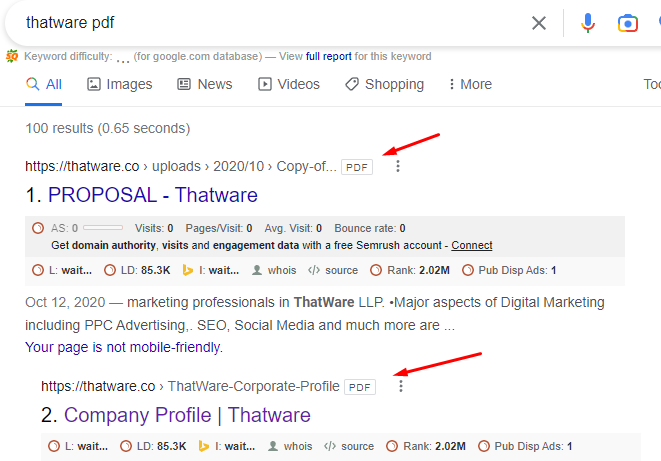The image size is (661, 461).
Task: Switch to the News tab
Action: coord(204,84)
